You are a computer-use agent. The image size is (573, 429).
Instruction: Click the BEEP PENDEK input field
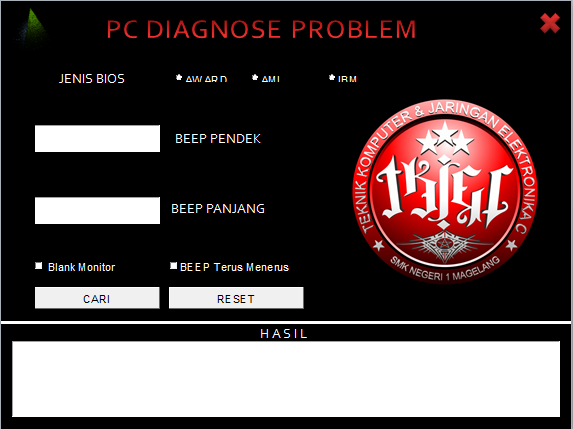click(97, 138)
